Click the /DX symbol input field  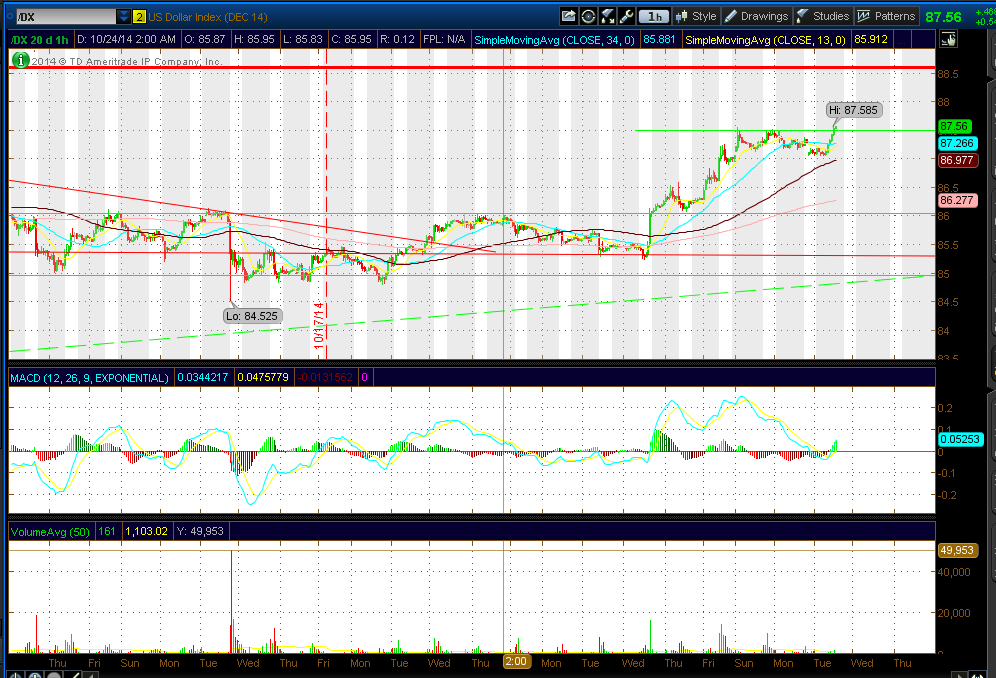click(x=66, y=17)
